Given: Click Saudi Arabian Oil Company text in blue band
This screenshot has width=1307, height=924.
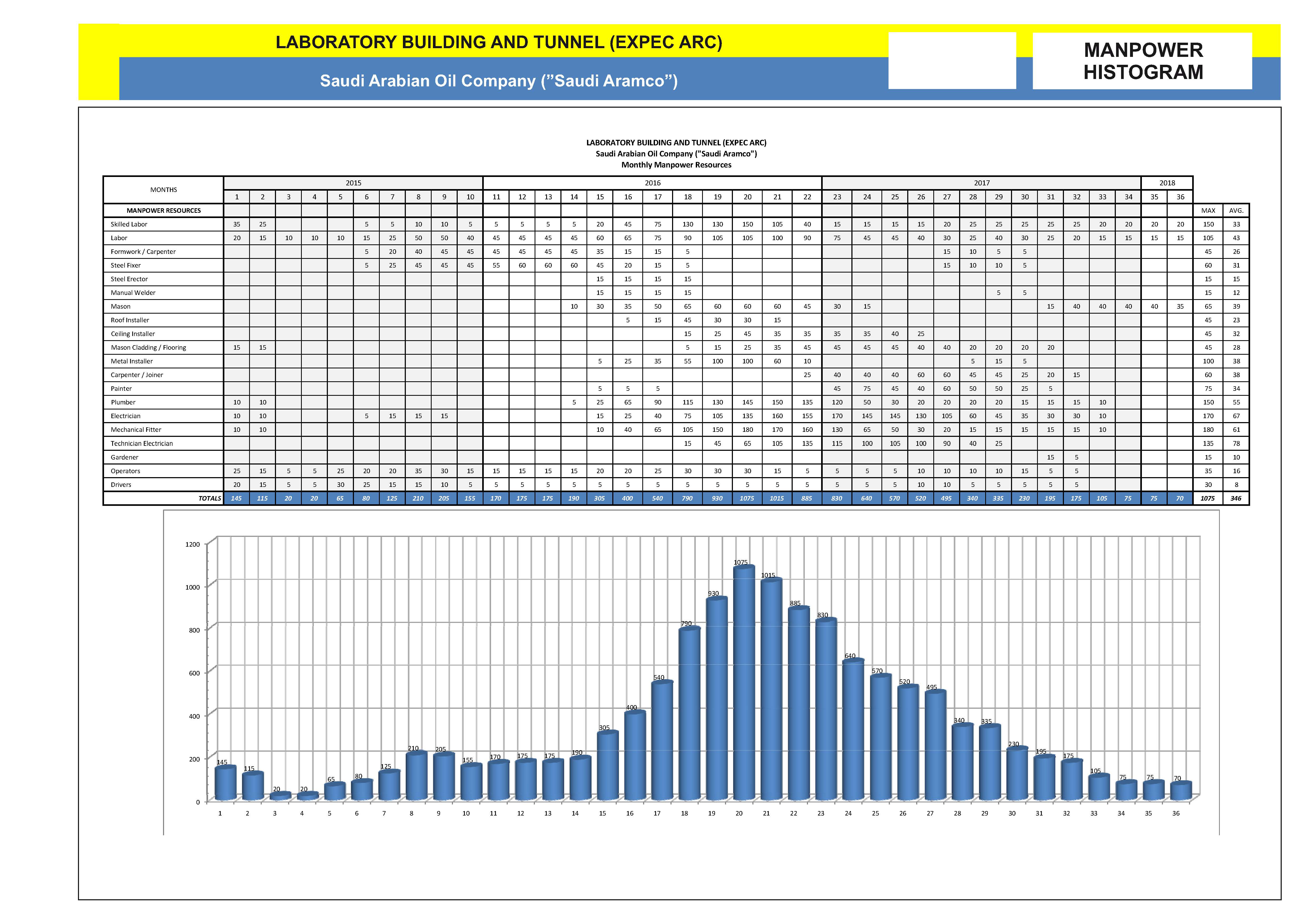Looking at the screenshot, I should tap(499, 81).
